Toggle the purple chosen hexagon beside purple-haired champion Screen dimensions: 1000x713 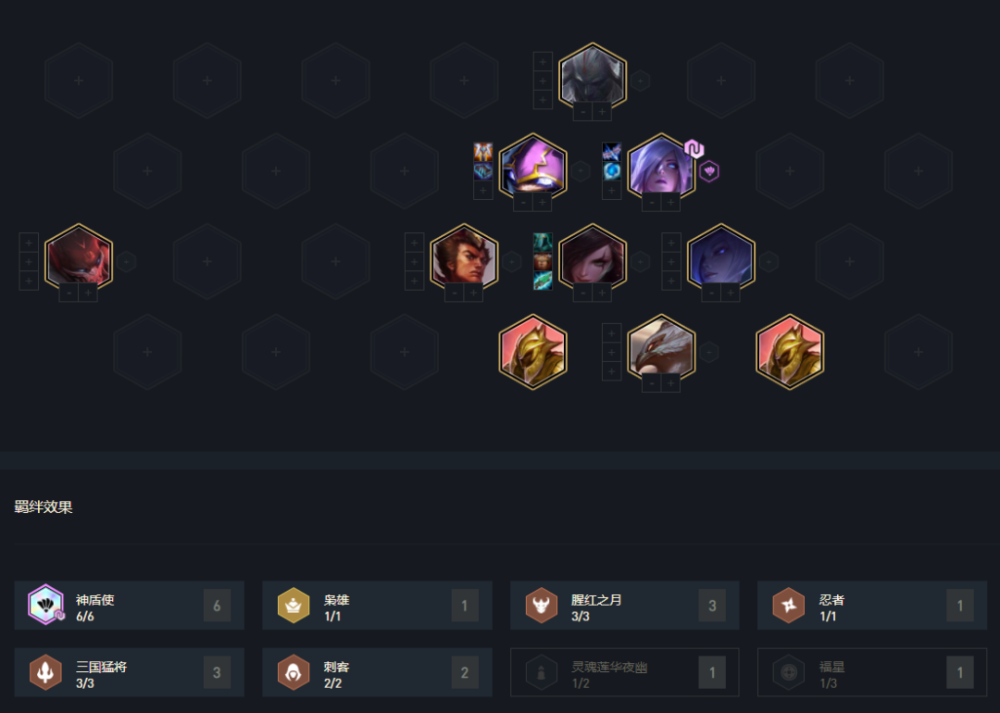pos(709,171)
